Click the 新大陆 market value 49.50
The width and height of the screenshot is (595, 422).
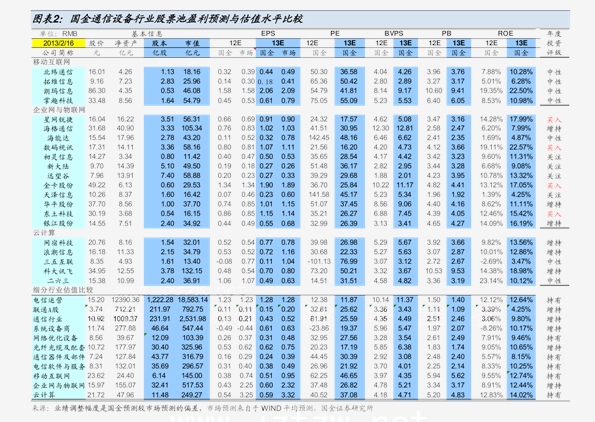[192, 166]
